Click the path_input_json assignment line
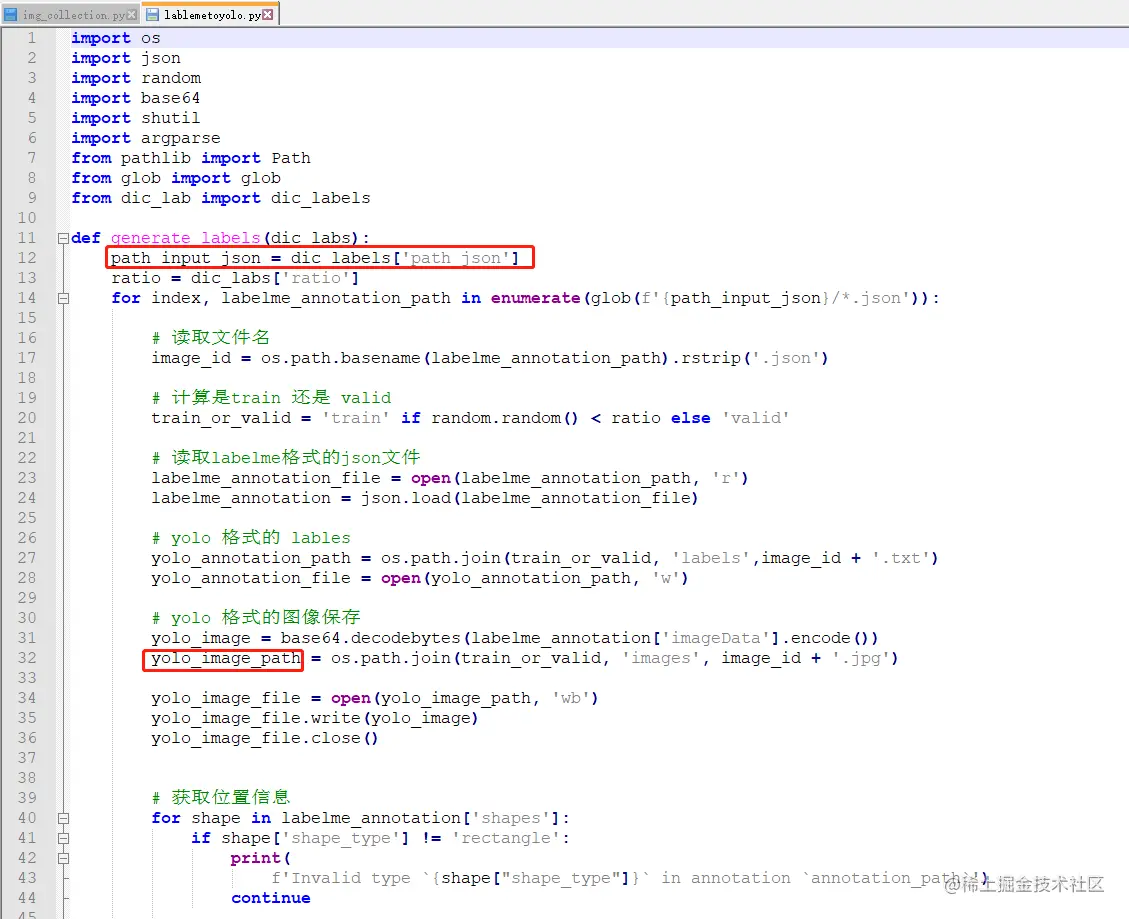The image size is (1129, 919). [315, 258]
